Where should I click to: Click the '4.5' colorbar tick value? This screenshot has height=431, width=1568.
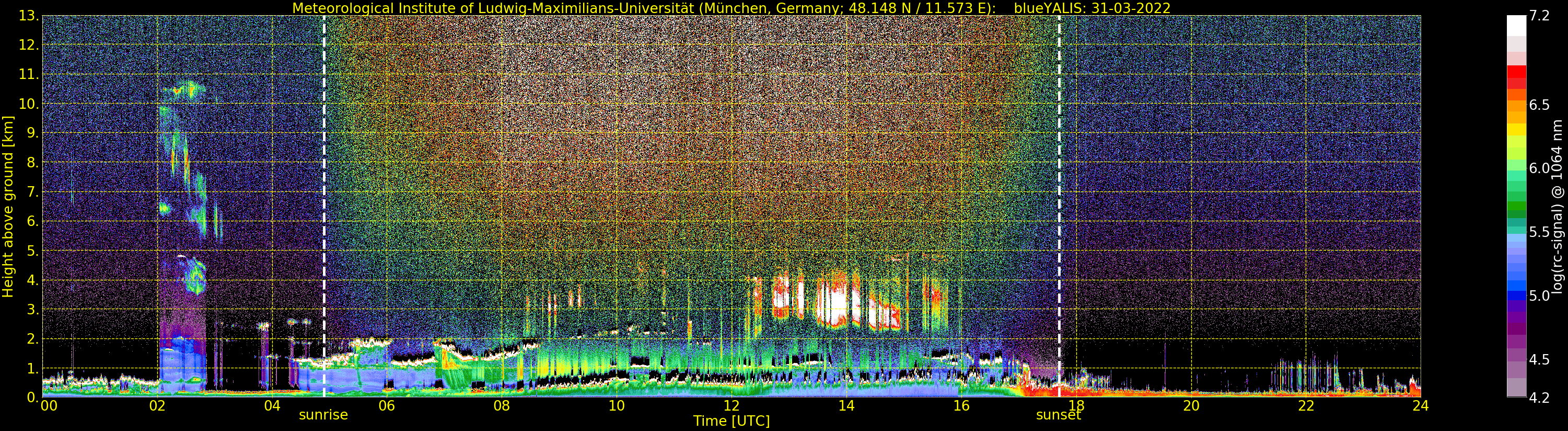(1539, 359)
